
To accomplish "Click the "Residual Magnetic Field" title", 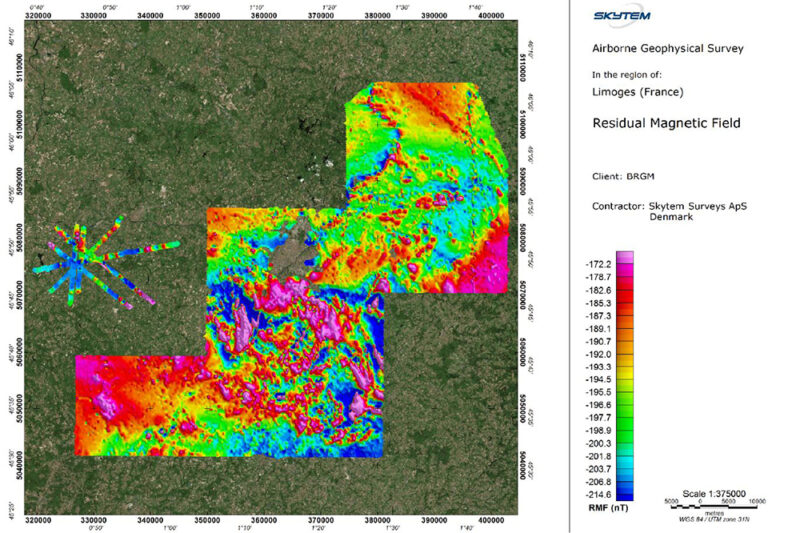I will pos(666,123).
